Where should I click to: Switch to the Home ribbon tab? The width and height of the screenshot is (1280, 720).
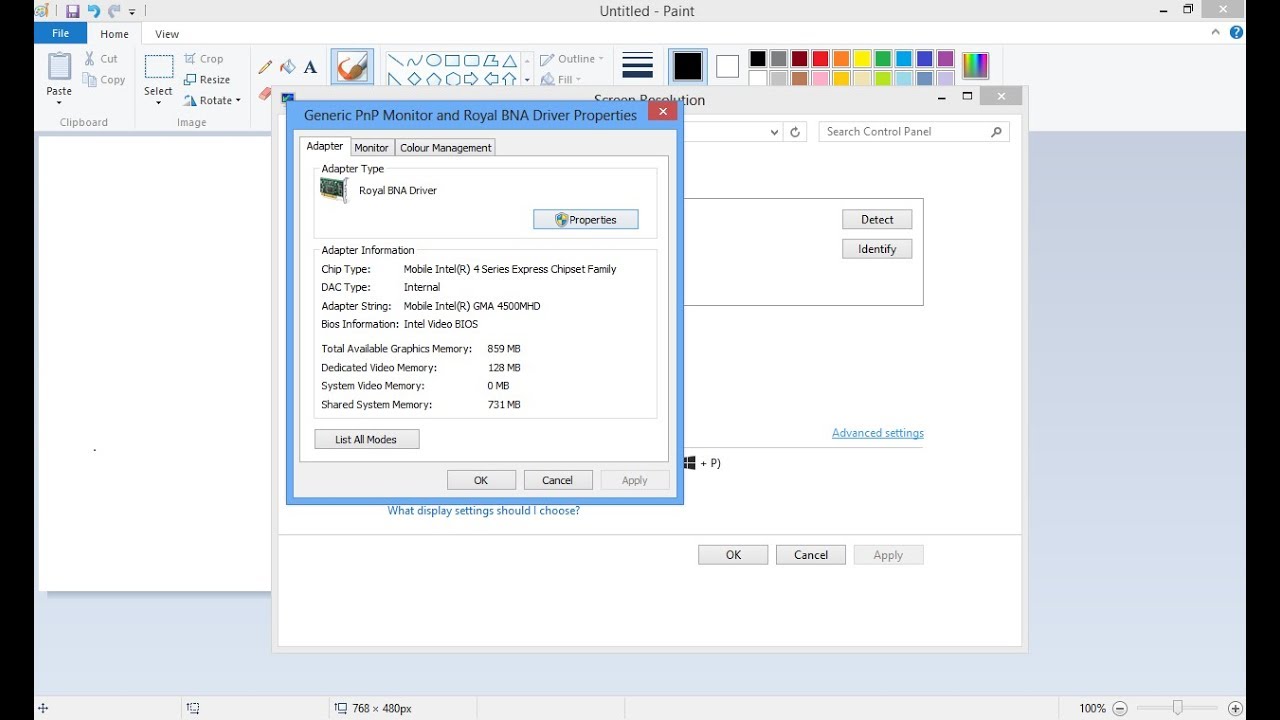pos(114,33)
